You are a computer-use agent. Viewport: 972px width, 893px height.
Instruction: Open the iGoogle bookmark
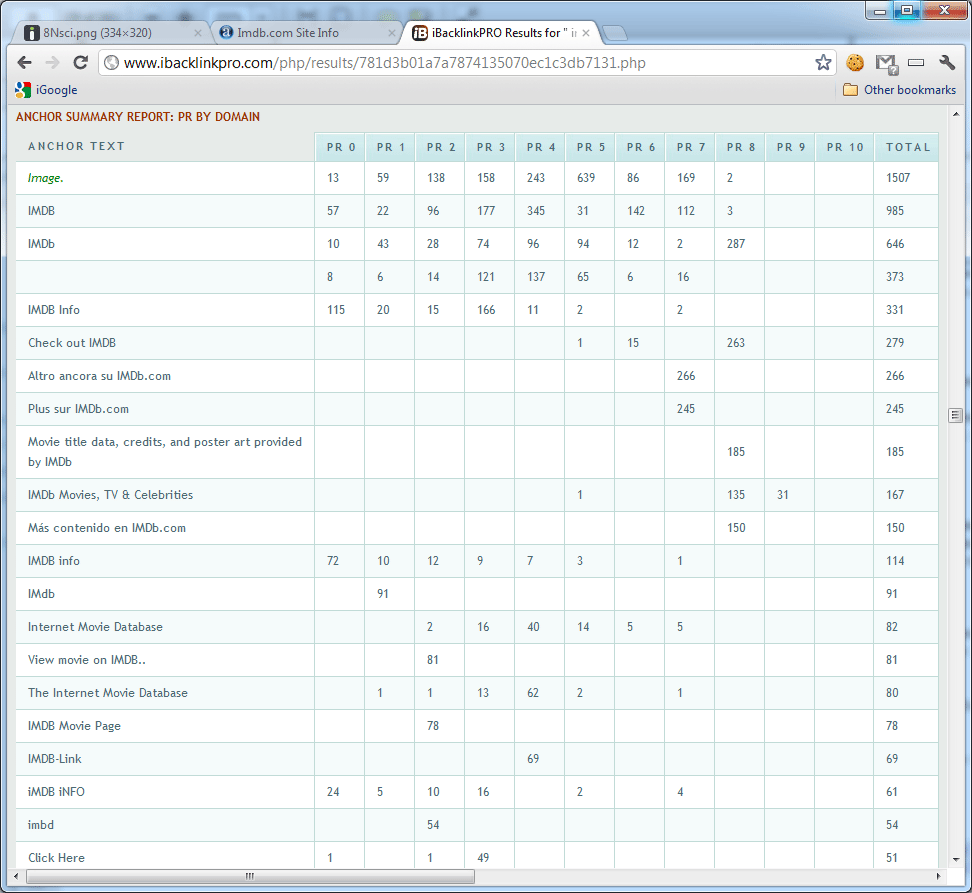point(47,90)
